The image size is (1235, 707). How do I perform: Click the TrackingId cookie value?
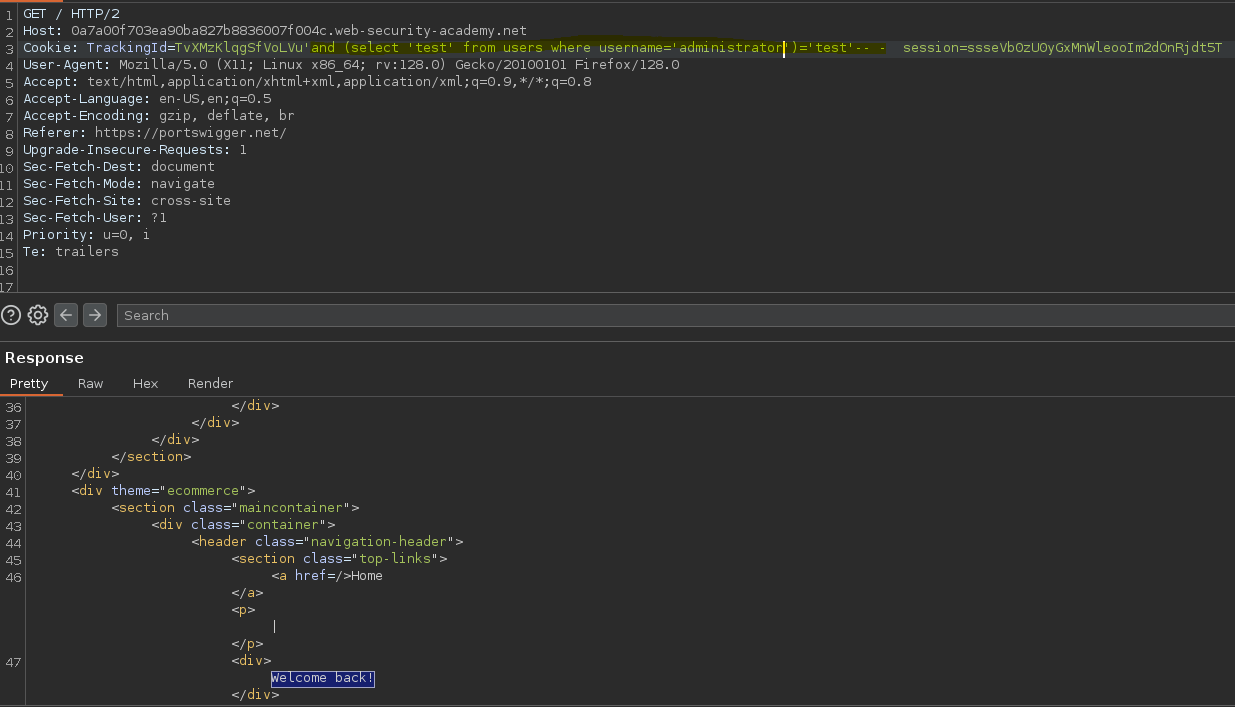243,48
